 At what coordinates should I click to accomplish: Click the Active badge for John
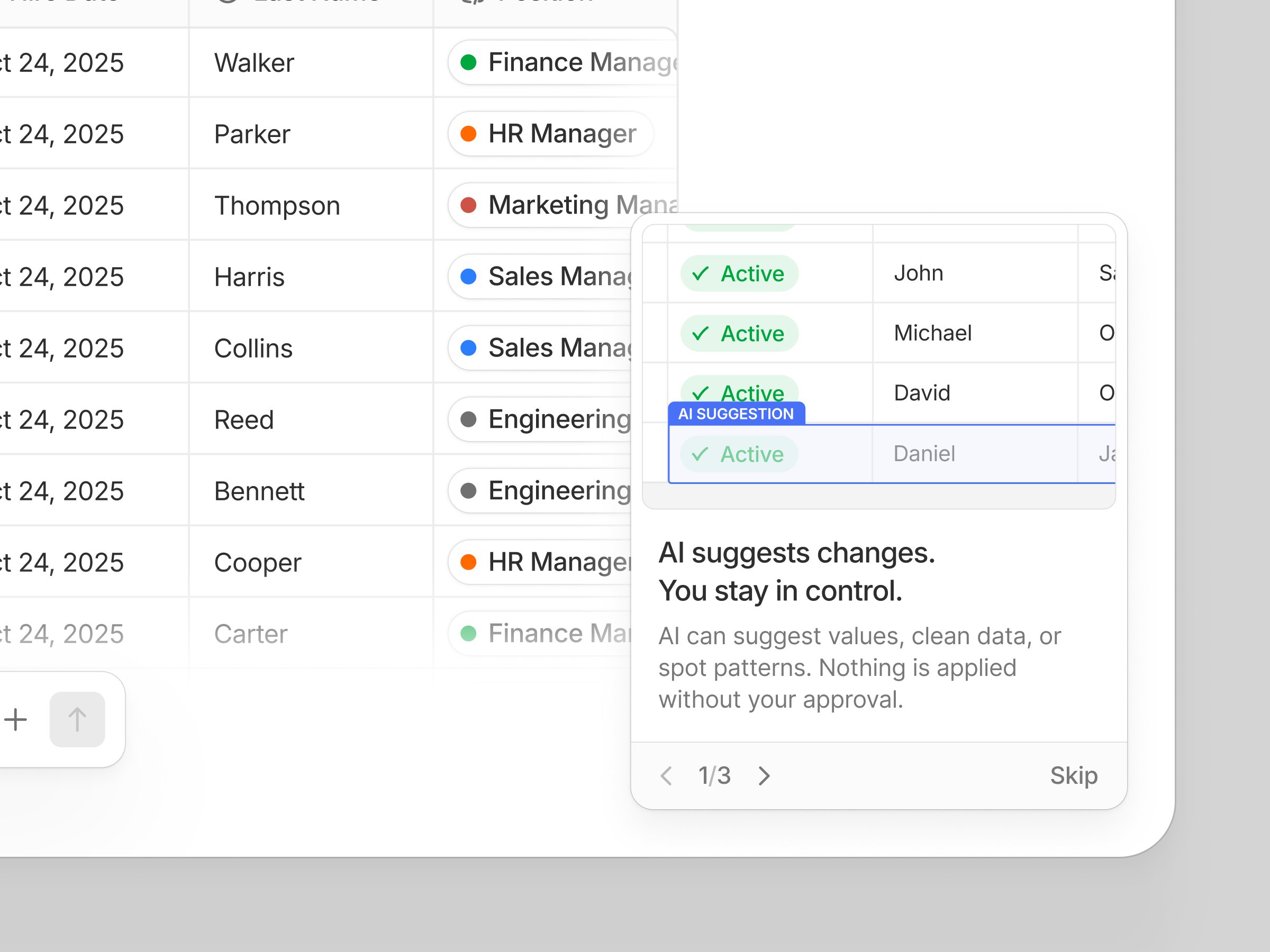(x=739, y=274)
